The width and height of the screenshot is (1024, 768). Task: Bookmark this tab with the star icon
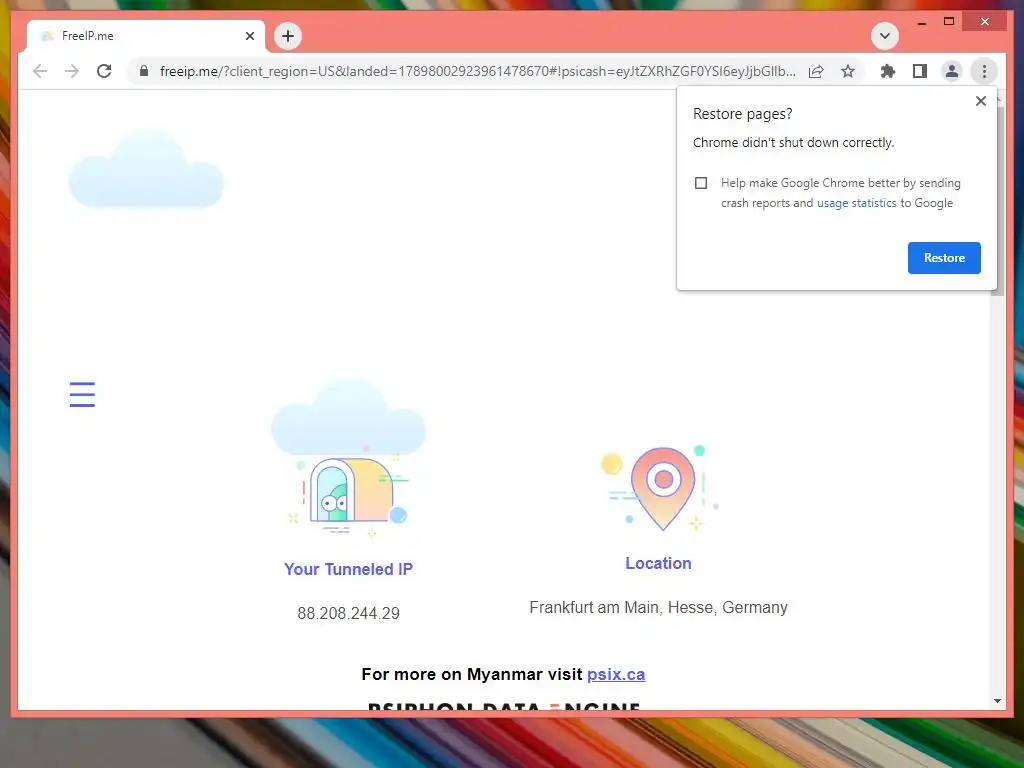pos(848,71)
